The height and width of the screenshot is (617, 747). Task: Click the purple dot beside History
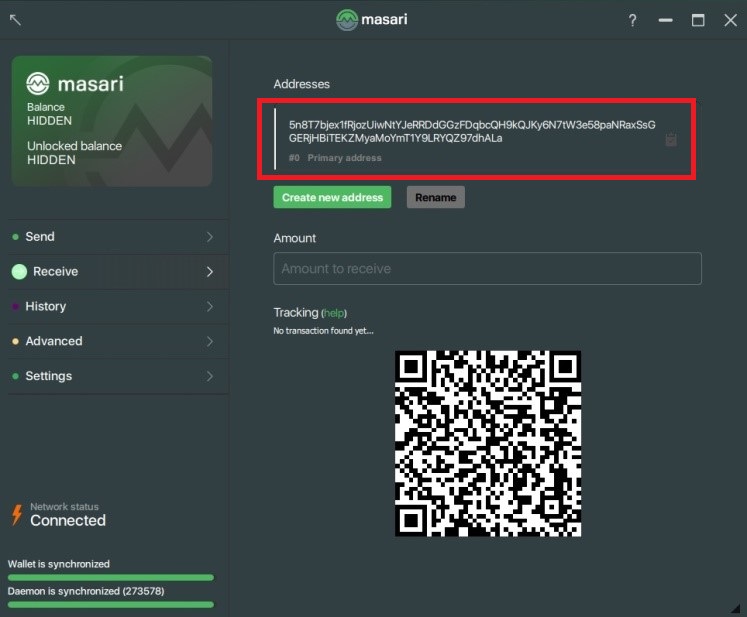15,306
